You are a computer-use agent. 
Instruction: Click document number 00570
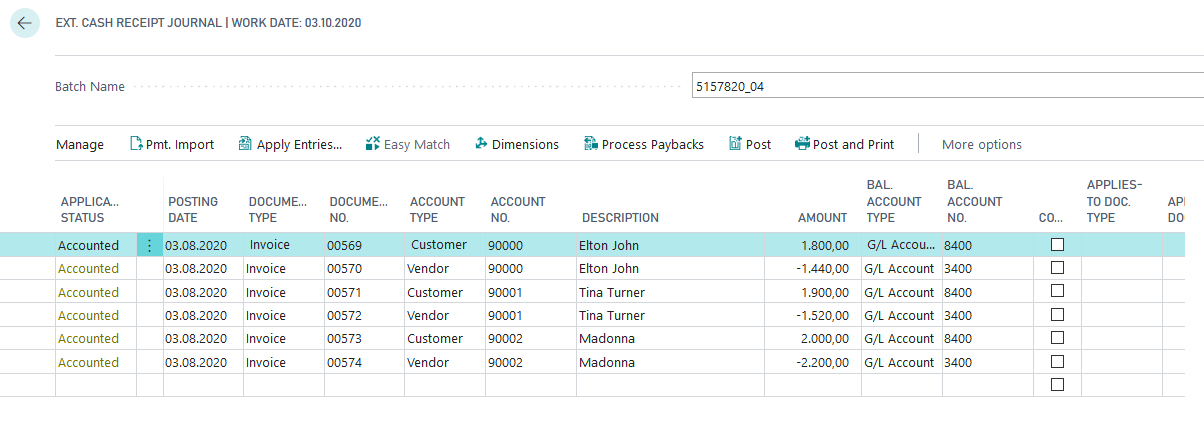[344, 268]
